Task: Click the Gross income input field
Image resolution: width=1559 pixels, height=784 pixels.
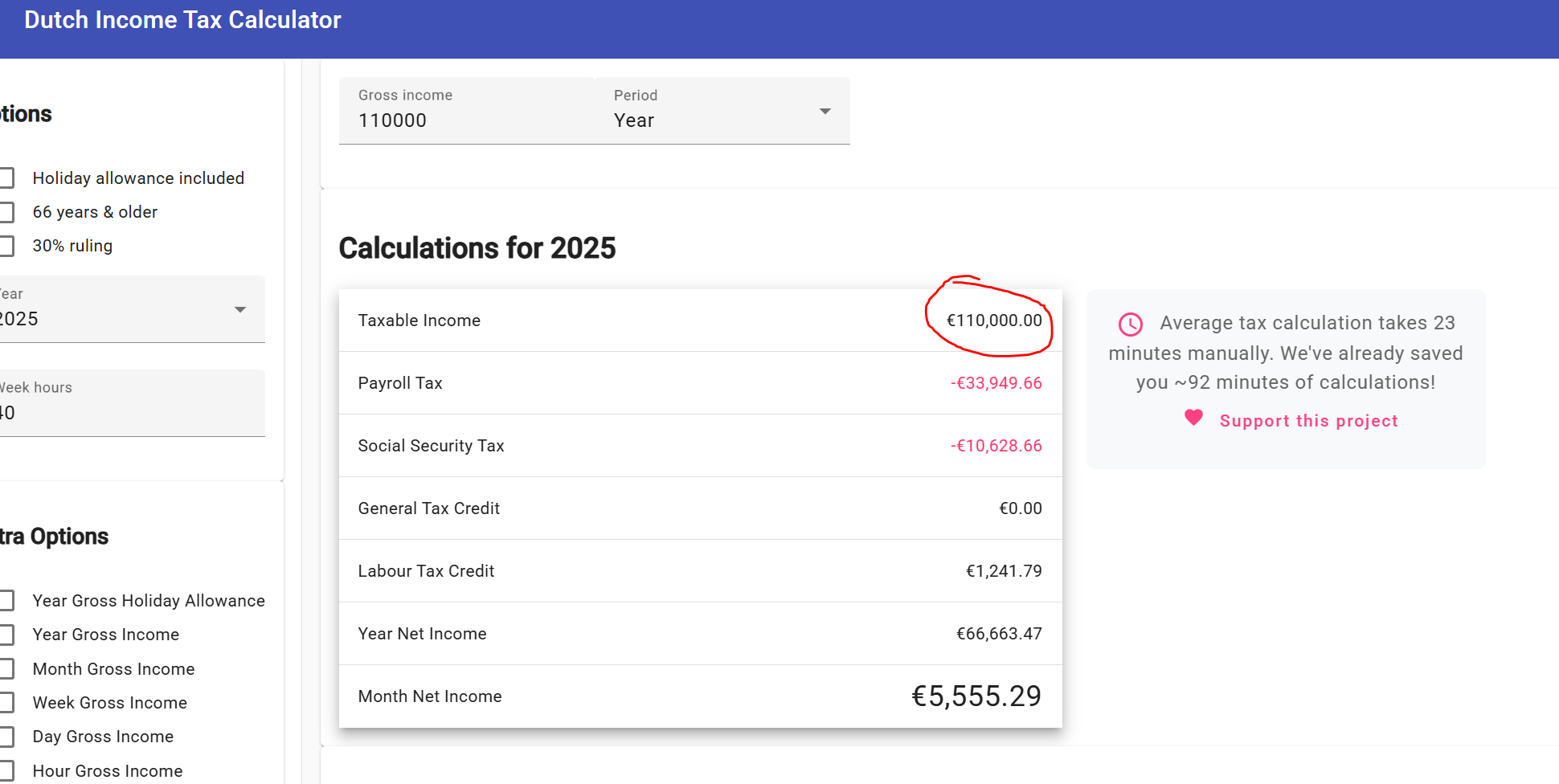Action: coord(466,120)
